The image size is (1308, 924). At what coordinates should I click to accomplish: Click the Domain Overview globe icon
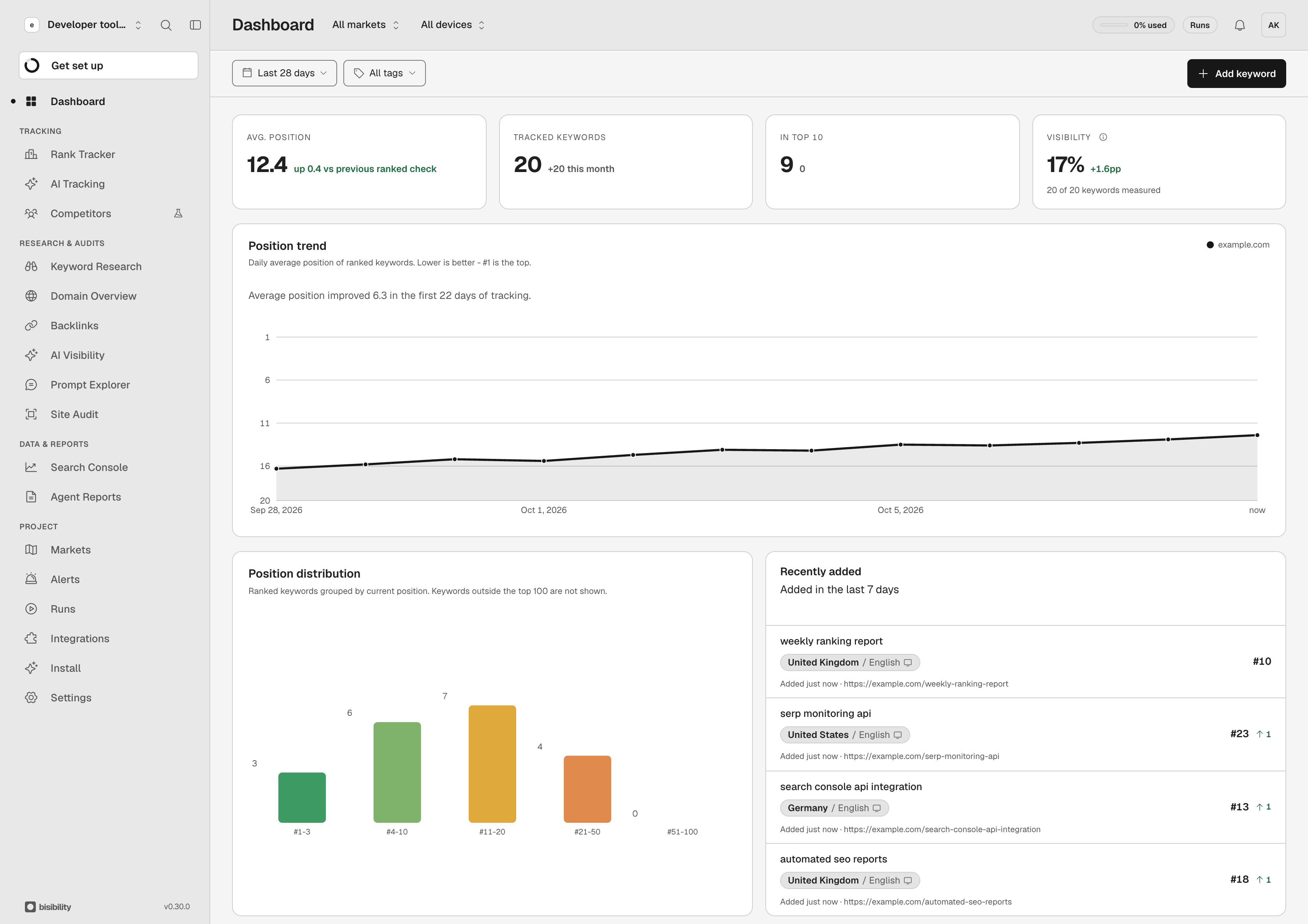click(31, 296)
